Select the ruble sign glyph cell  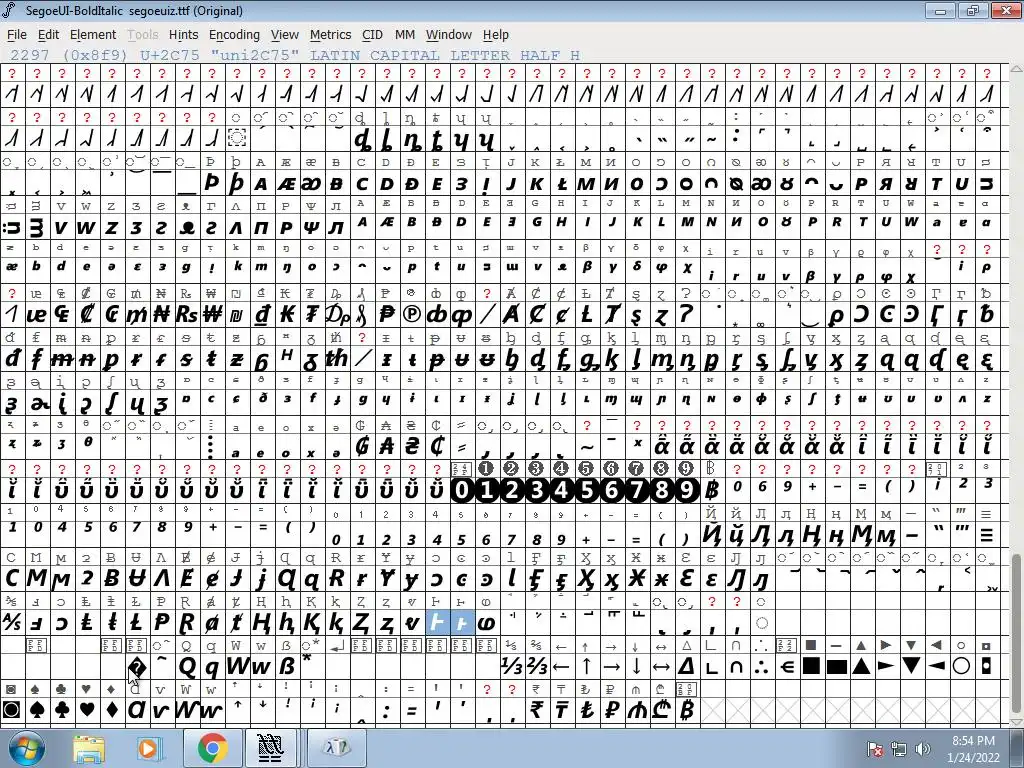click(612, 709)
